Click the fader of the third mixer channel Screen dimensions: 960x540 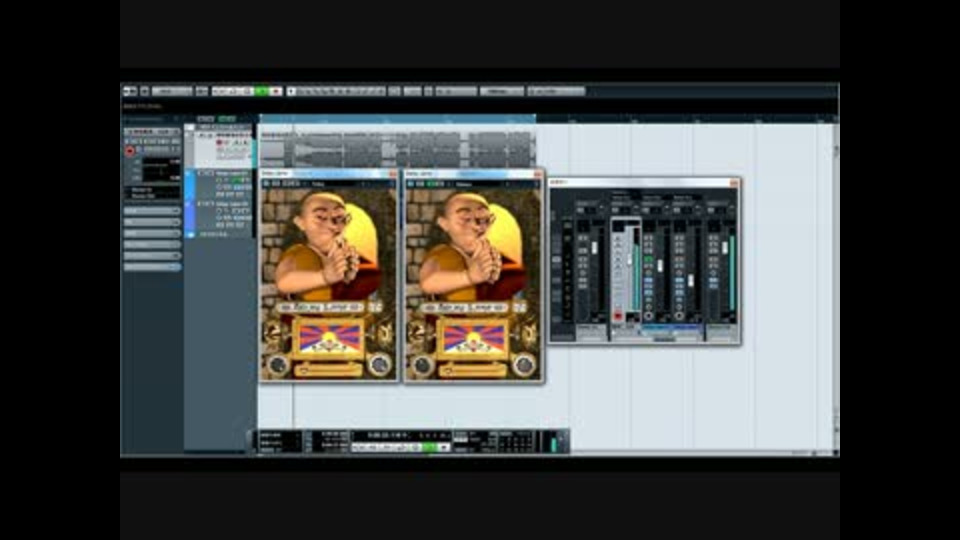[x=660, y=266]
